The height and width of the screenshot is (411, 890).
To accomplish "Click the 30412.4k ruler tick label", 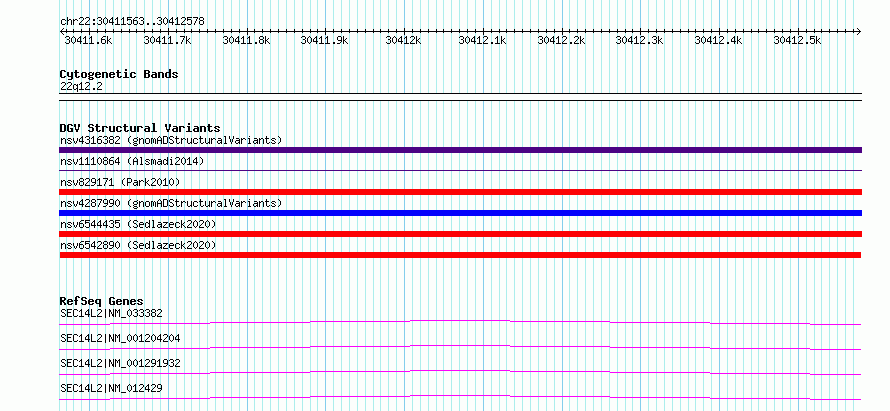I will coord(719,40).
